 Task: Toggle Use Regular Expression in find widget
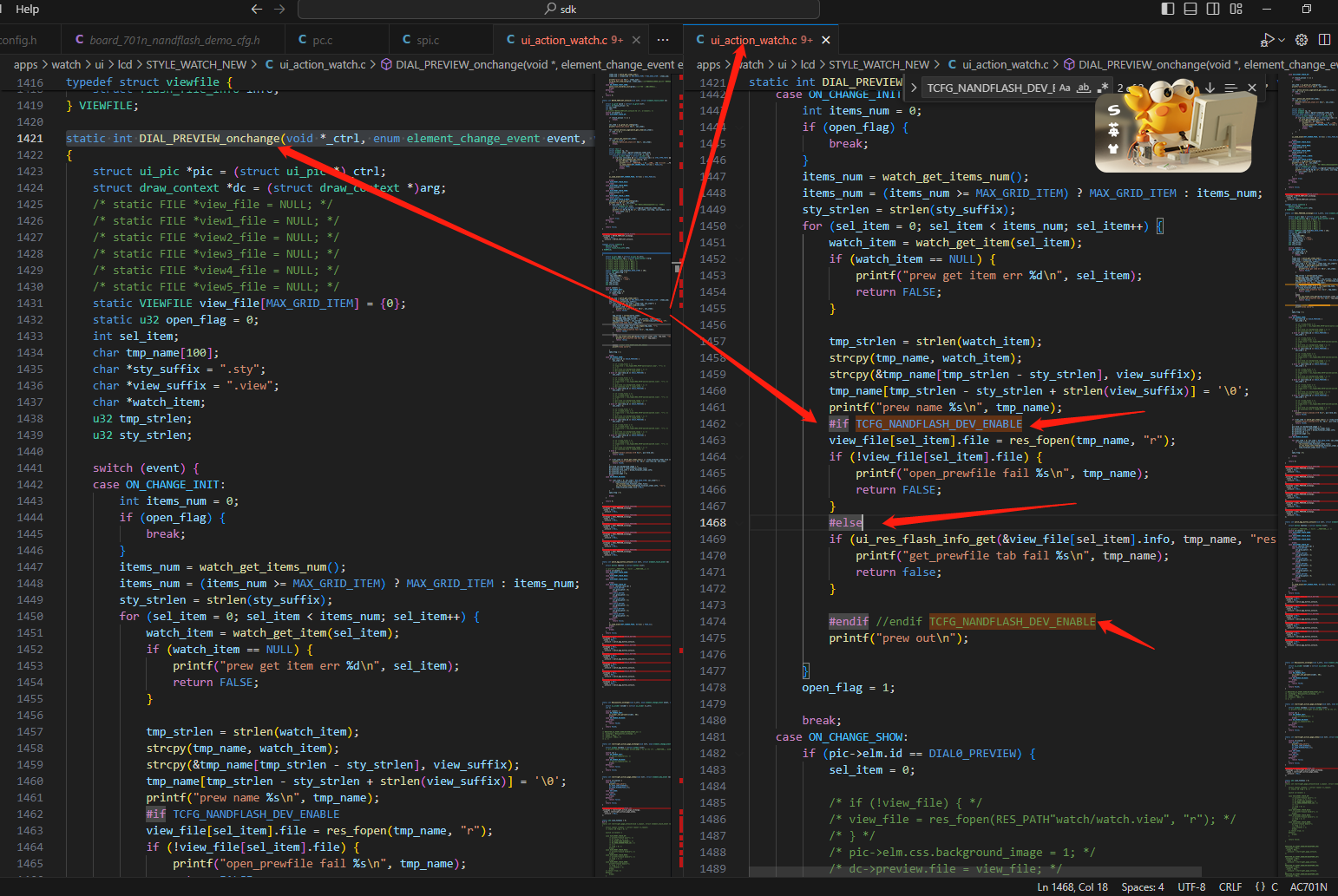tap(1103, 88)
